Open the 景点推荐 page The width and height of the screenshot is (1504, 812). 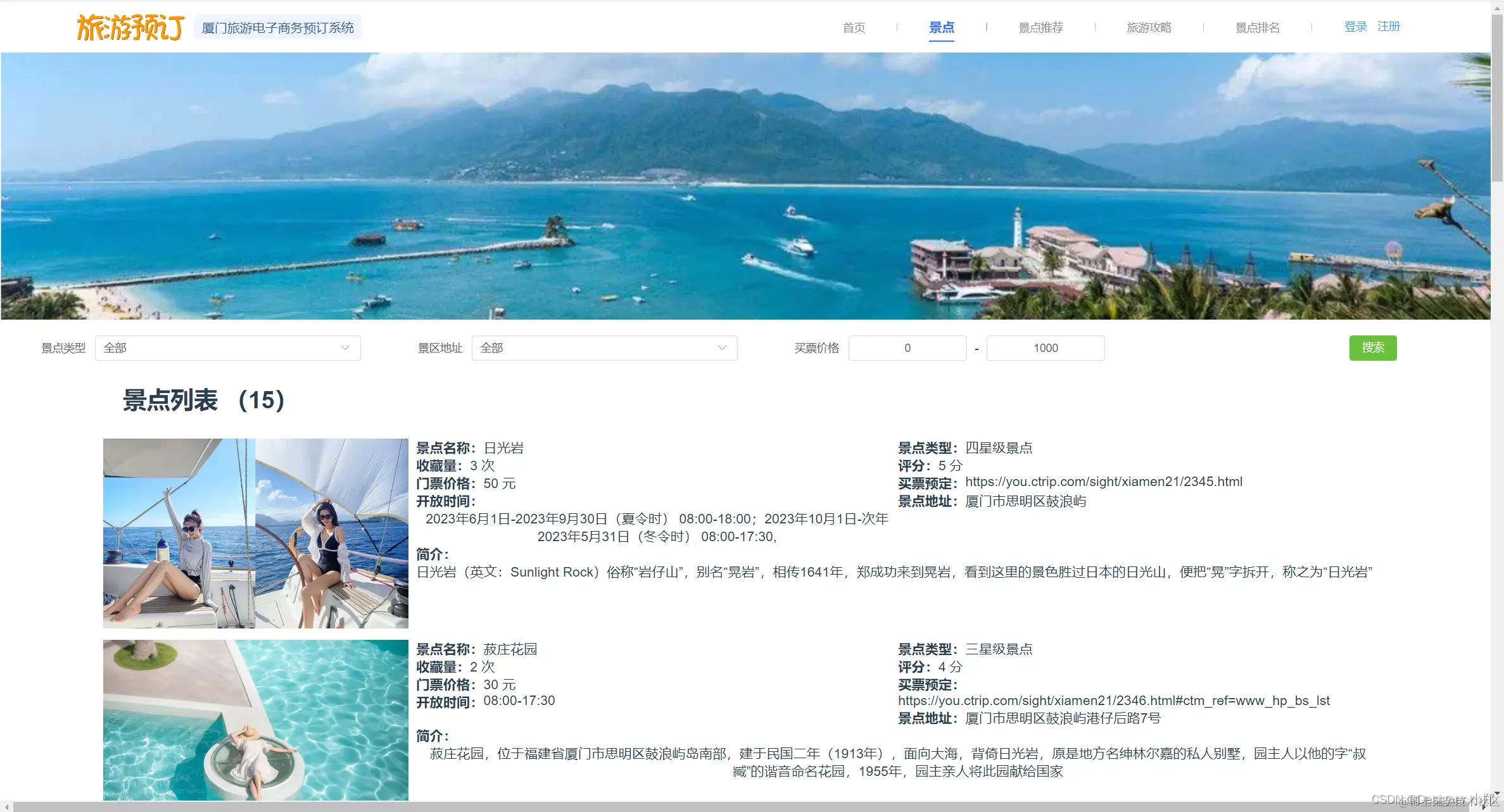coord(1041,27)
